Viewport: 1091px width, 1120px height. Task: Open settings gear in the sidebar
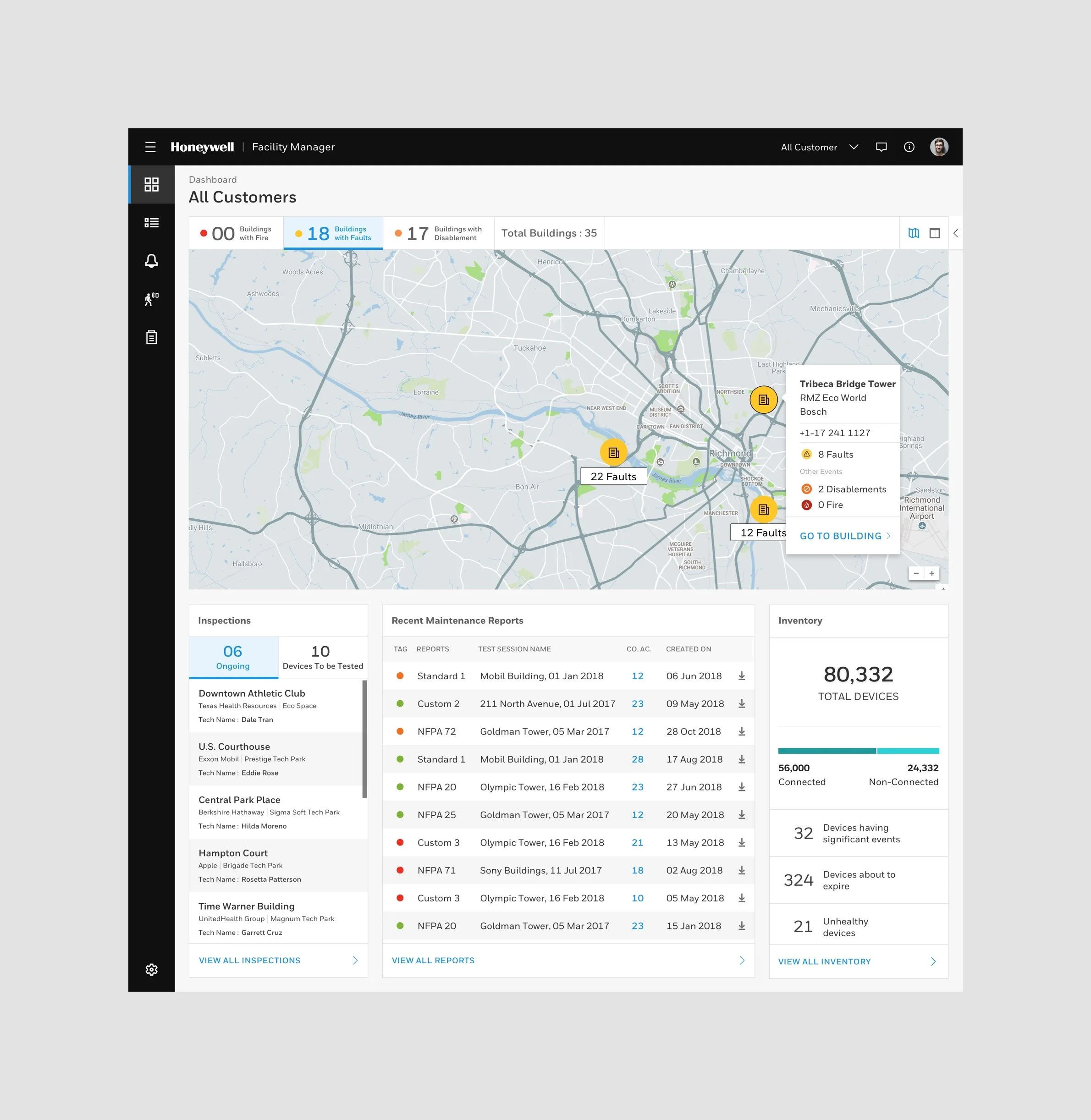pyautogui.click(x=151, y=969)
